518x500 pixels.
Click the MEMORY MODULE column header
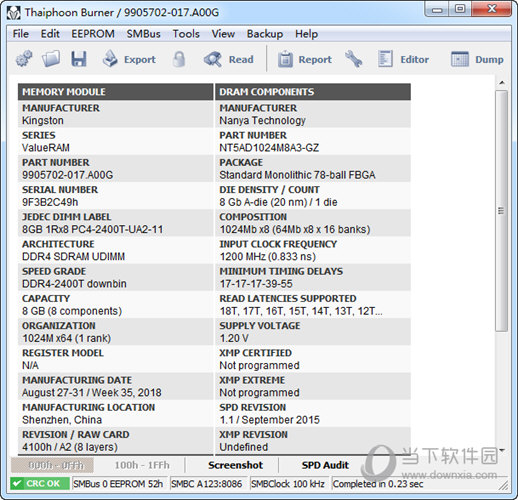coord(115,92)
